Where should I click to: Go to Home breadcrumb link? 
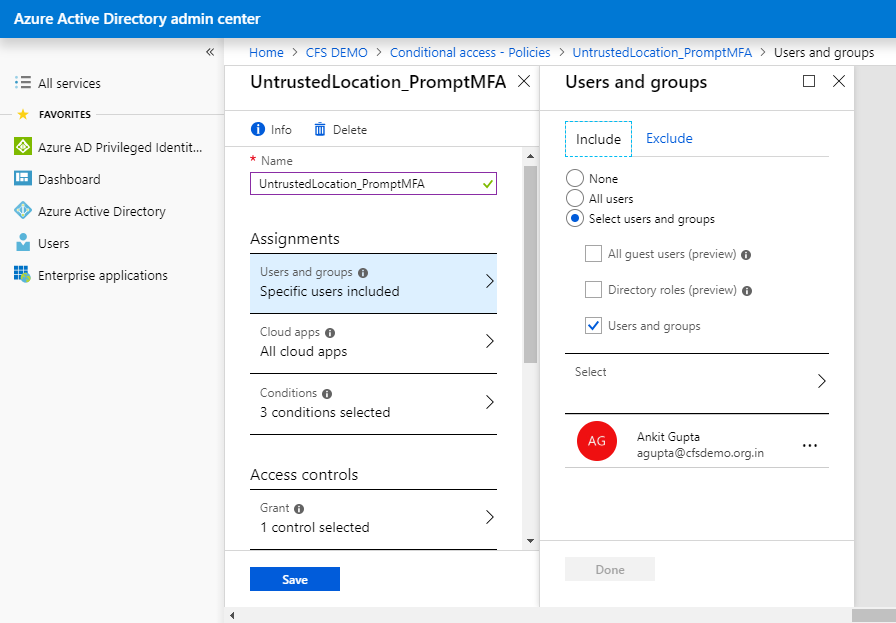266,53
